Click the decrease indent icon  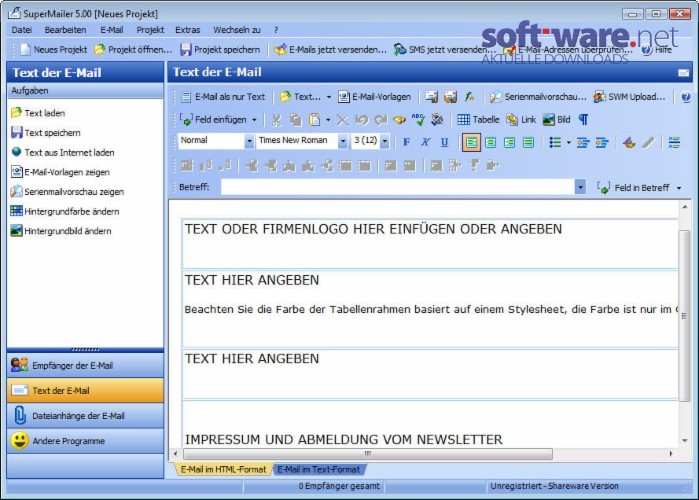(x=582, y=143)
